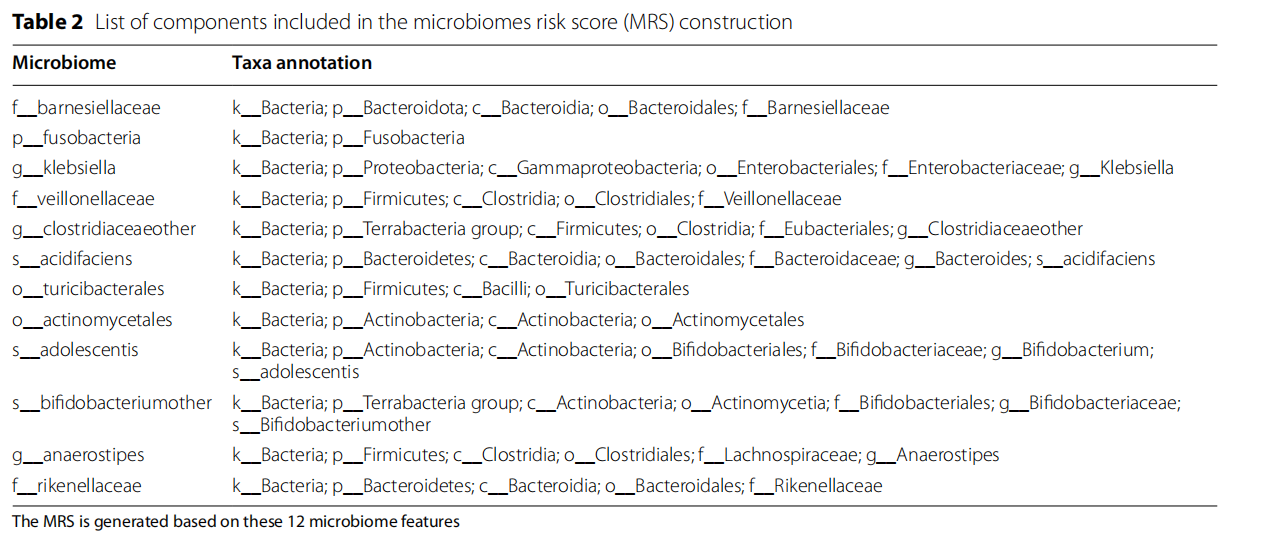Select the p__fusobacteria microbiome cell
Viewport: 1269px width, 533px height.
click(76, 138)
